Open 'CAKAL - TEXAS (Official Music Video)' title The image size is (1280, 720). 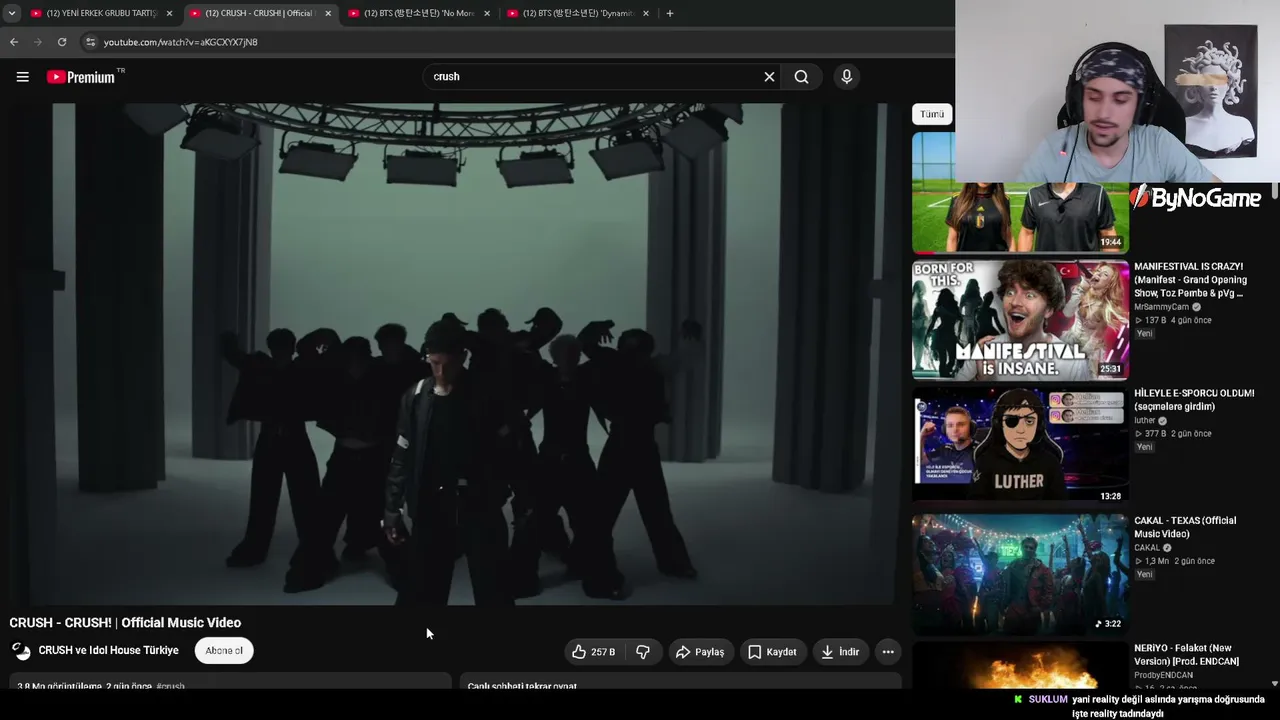(1185, 527)
